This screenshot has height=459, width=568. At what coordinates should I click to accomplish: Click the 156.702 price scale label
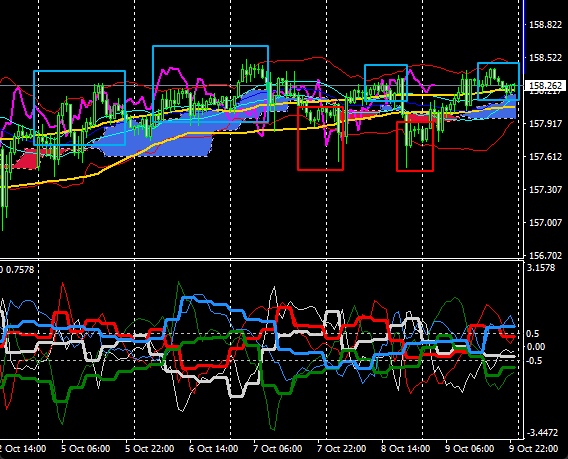click(x=546, y=255)
